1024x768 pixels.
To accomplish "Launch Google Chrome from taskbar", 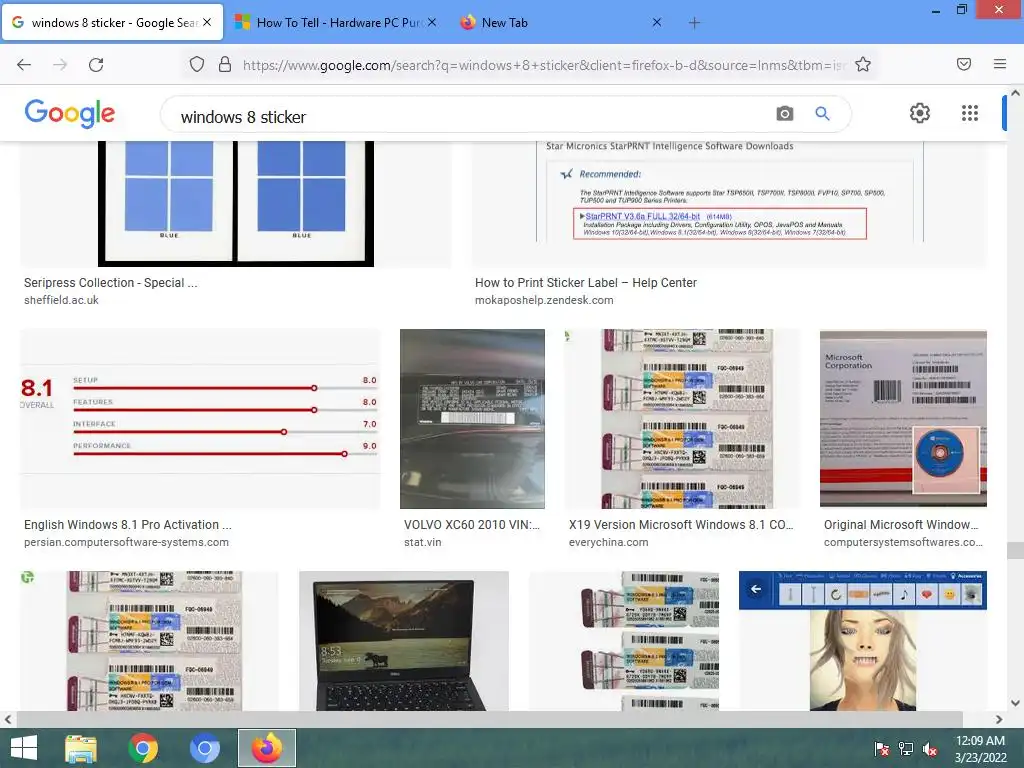I will point(143,748).
